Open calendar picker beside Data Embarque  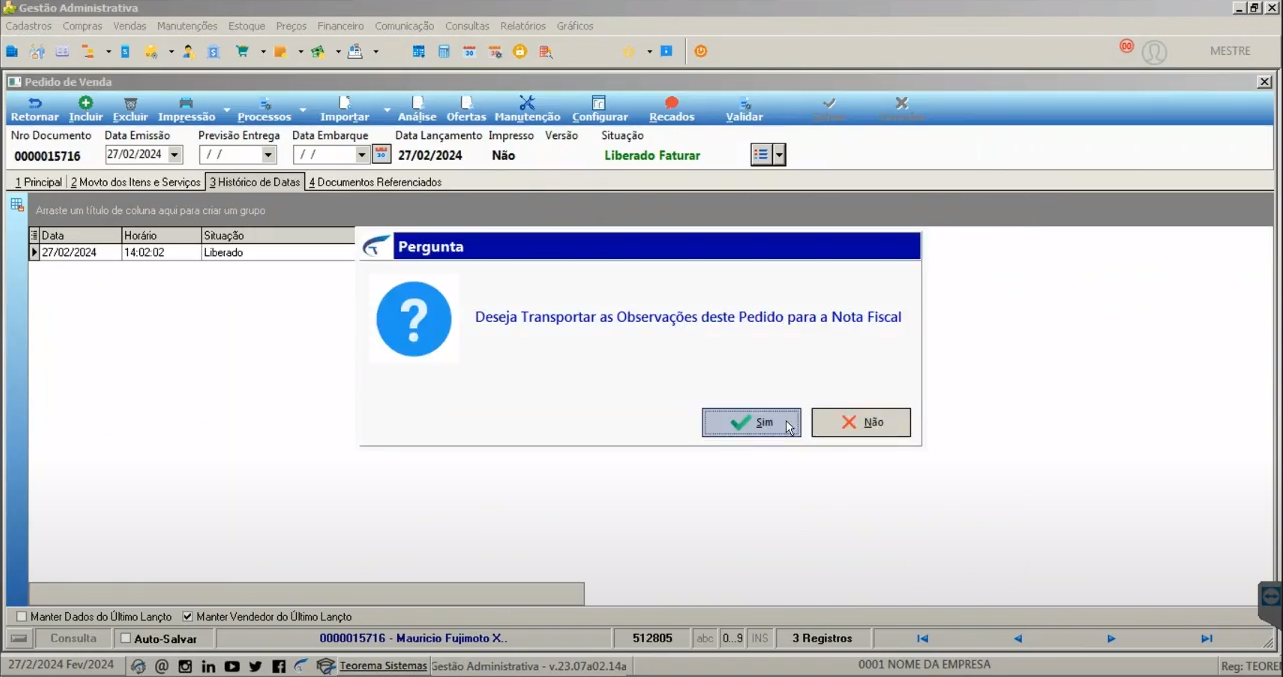(x=381, y=154)
